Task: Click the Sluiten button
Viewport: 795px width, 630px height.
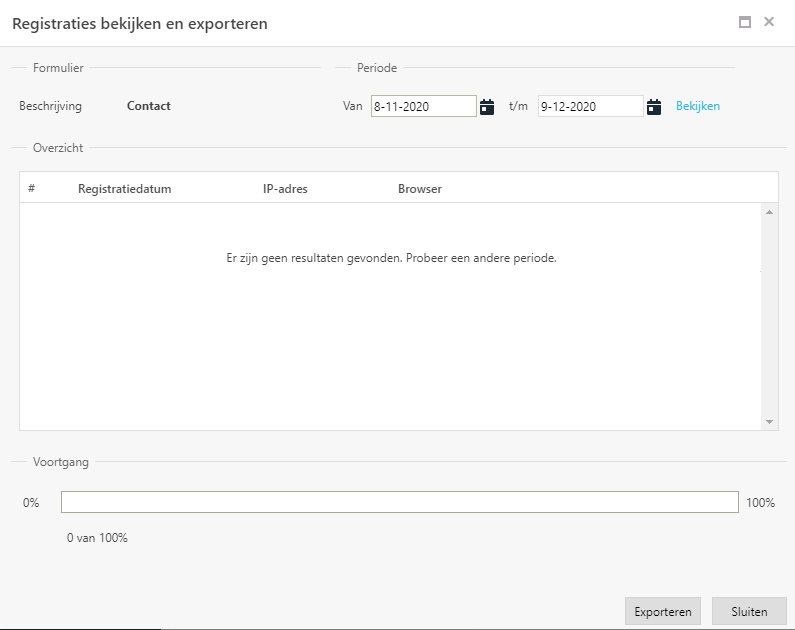Action: point(749,611)
